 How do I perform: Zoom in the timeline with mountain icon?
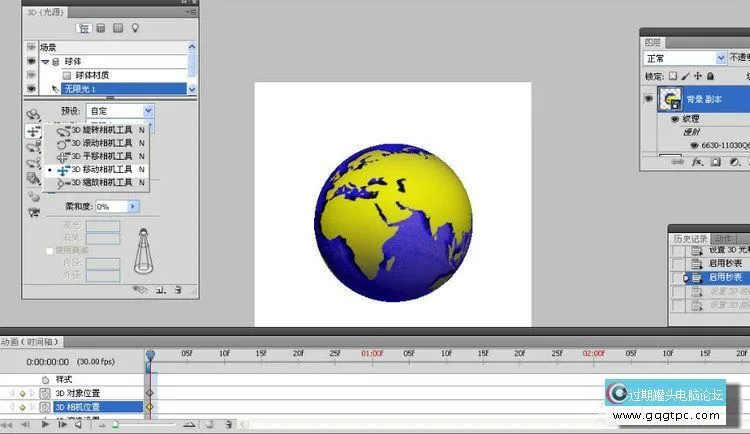[189, 424]
